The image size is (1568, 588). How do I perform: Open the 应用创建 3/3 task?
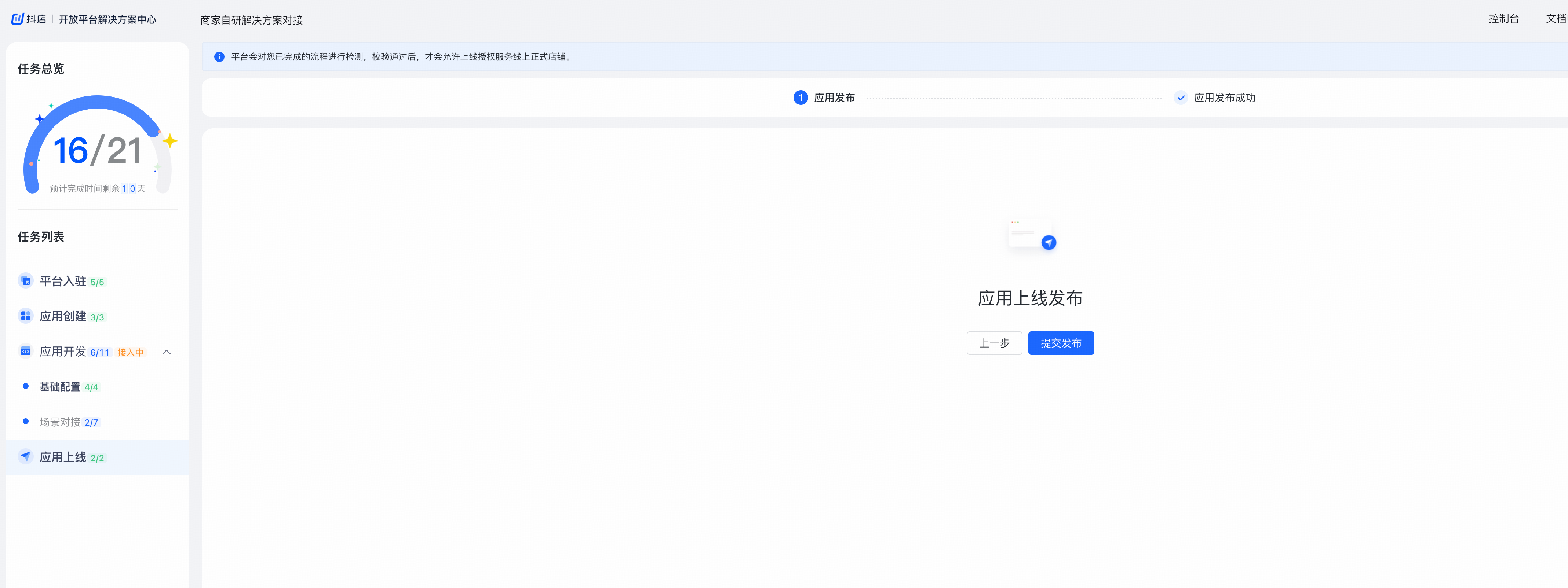tap(97, 316)
